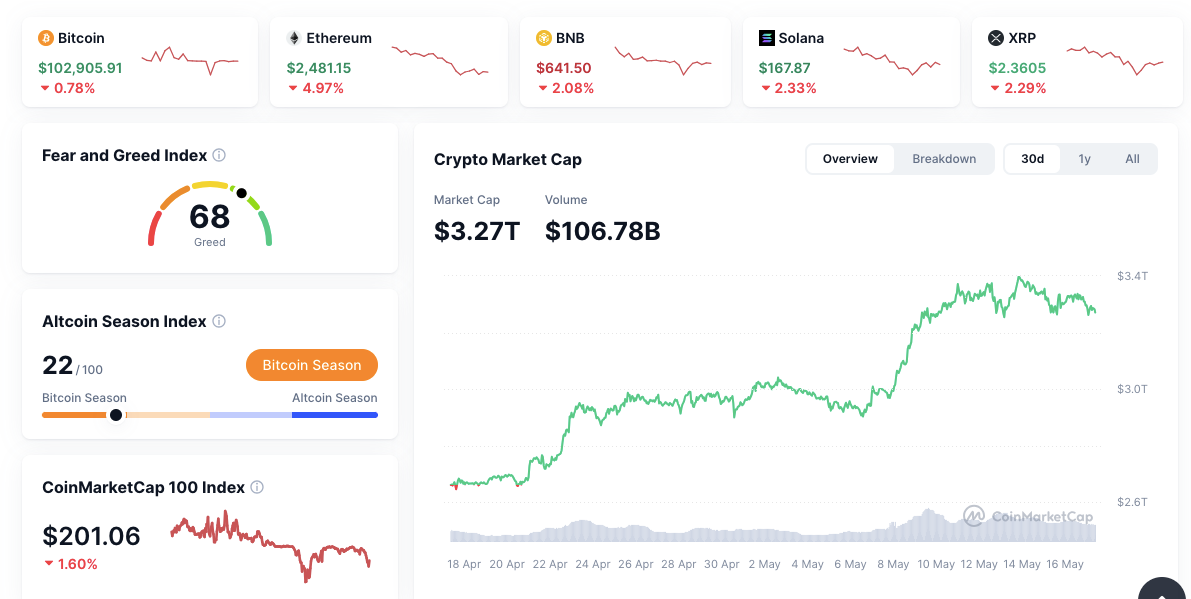Open Fear and Greed Index info icon
The height and width of the screenshot is (599, 1191).
coord(219,155)
